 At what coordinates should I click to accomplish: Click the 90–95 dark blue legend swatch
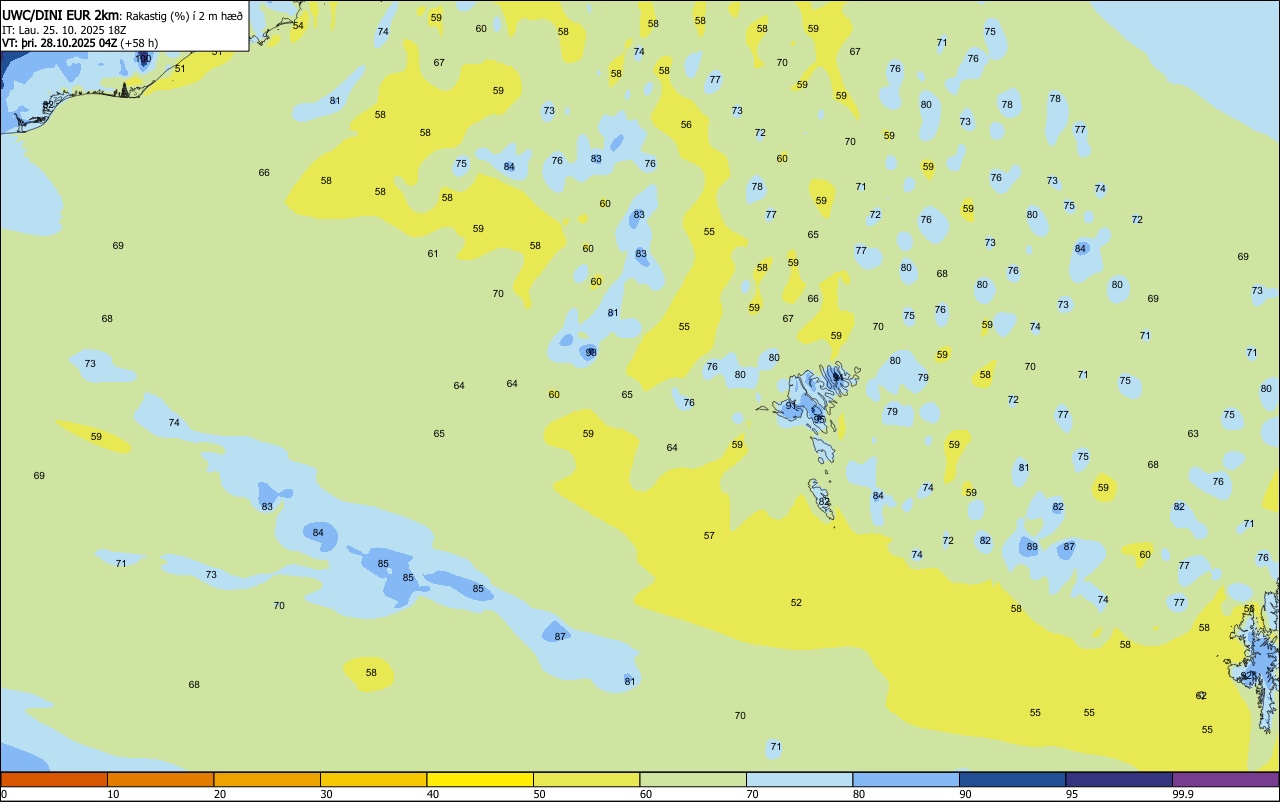point(1012,779)
